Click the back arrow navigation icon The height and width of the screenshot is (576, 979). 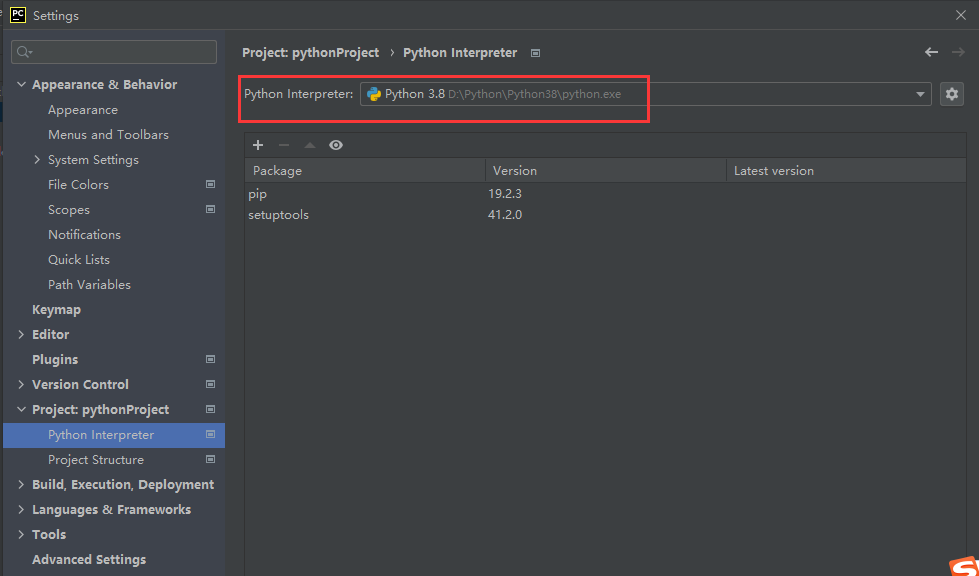pos(932,52)
